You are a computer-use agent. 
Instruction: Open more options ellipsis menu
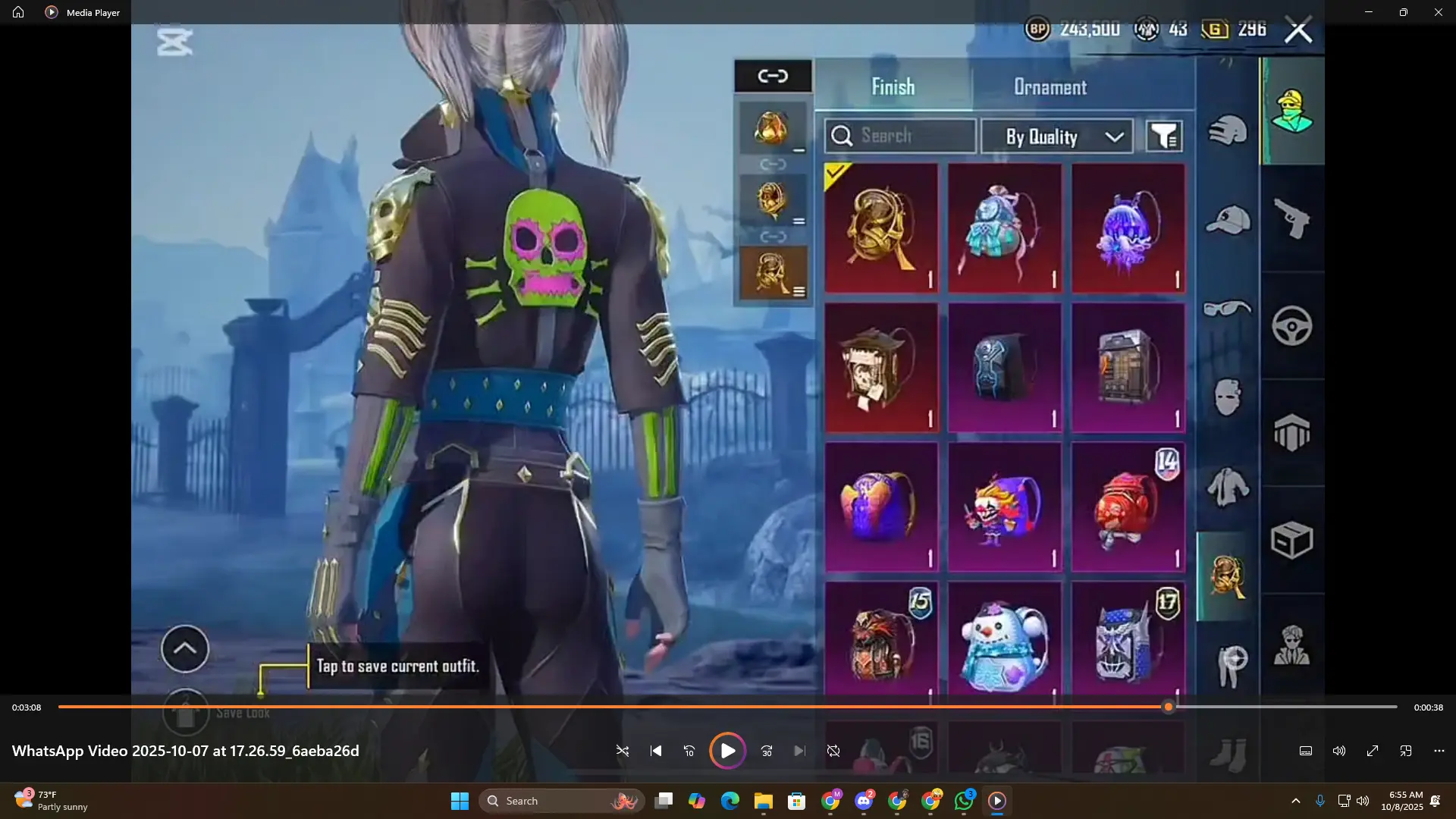[x=1439, y=751]
